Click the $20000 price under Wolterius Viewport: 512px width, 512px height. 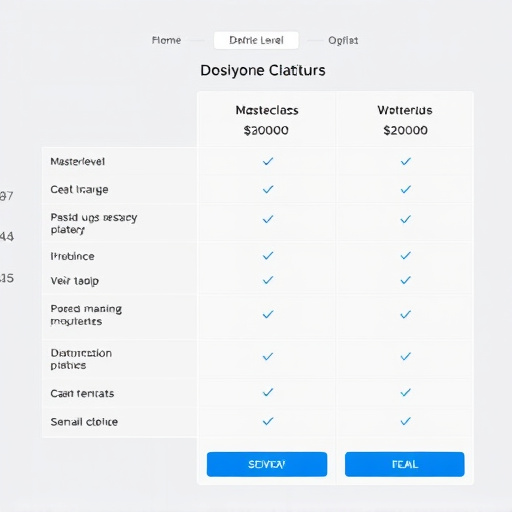tap(405, 130)
